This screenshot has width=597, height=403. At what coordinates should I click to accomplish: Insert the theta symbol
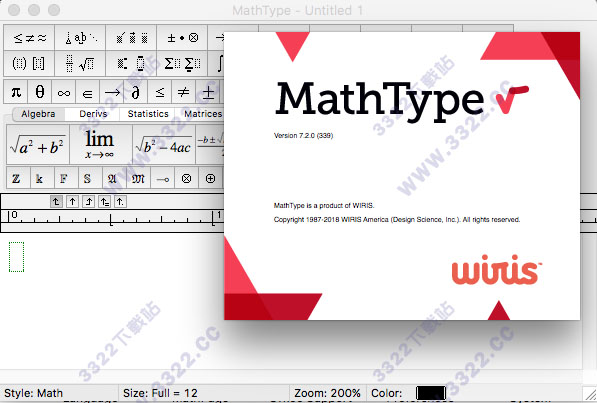[40, 92]
